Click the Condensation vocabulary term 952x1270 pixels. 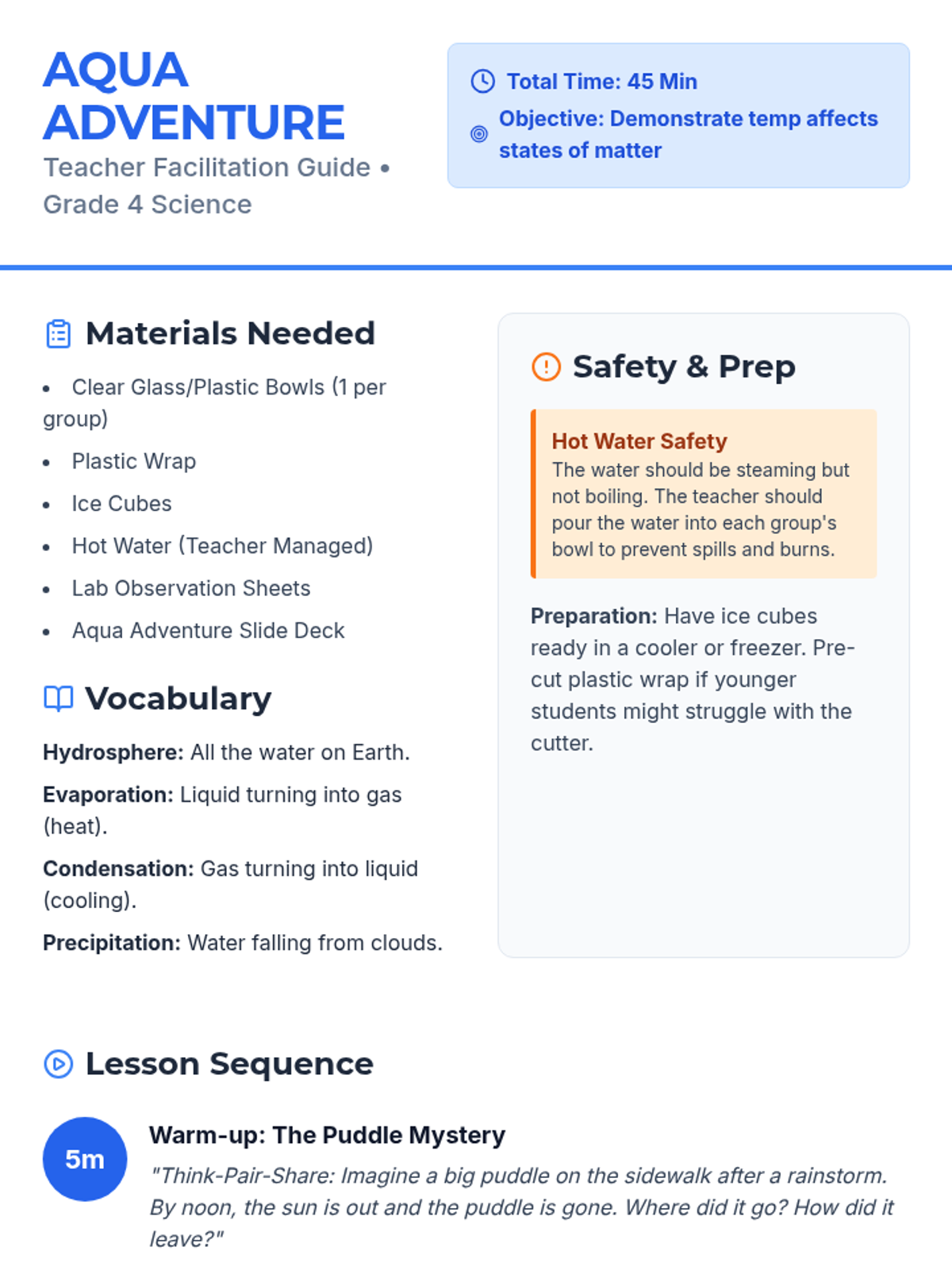118,868
